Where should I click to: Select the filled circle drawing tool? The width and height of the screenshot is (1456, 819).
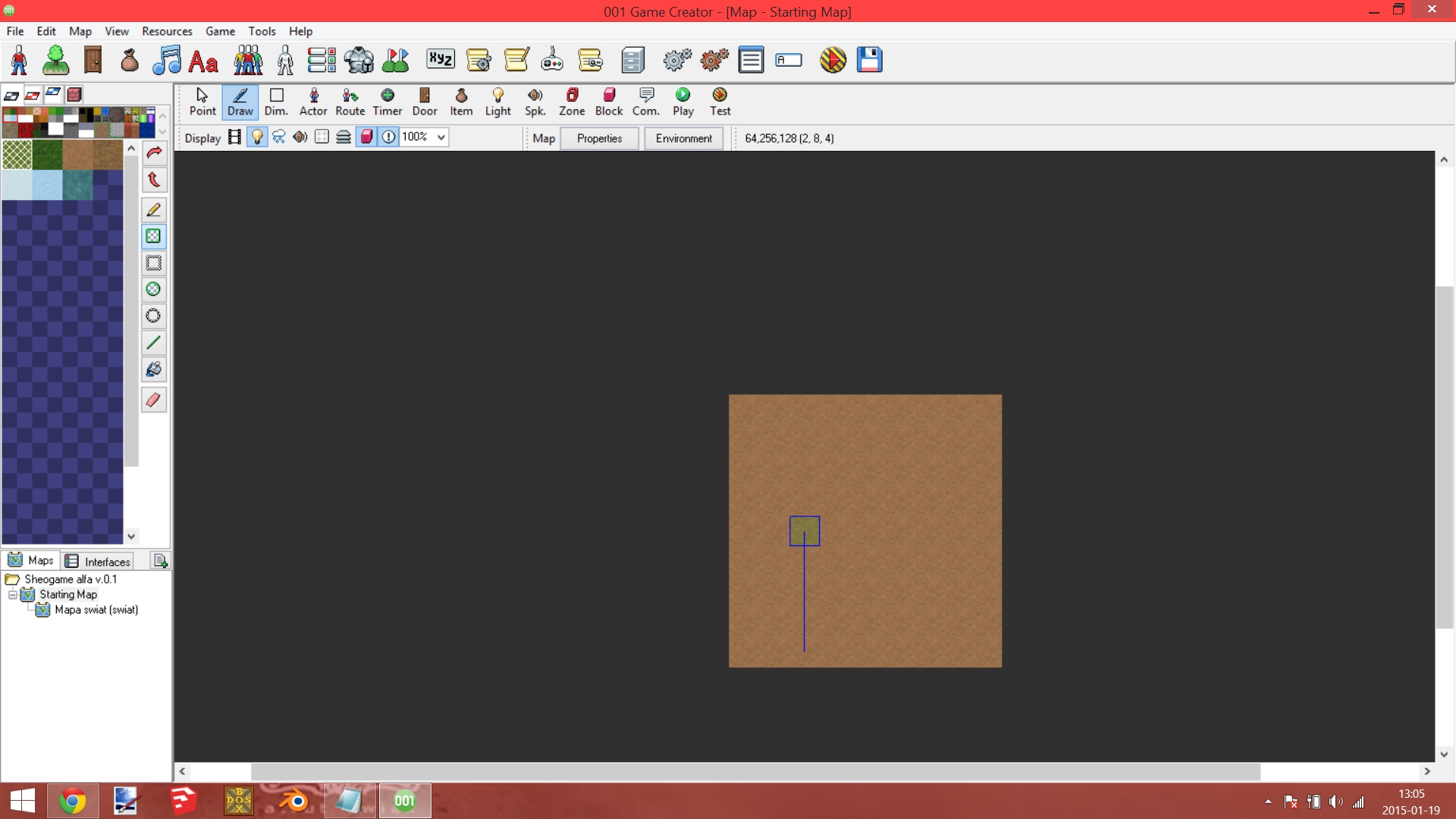[x=153, y=289]
